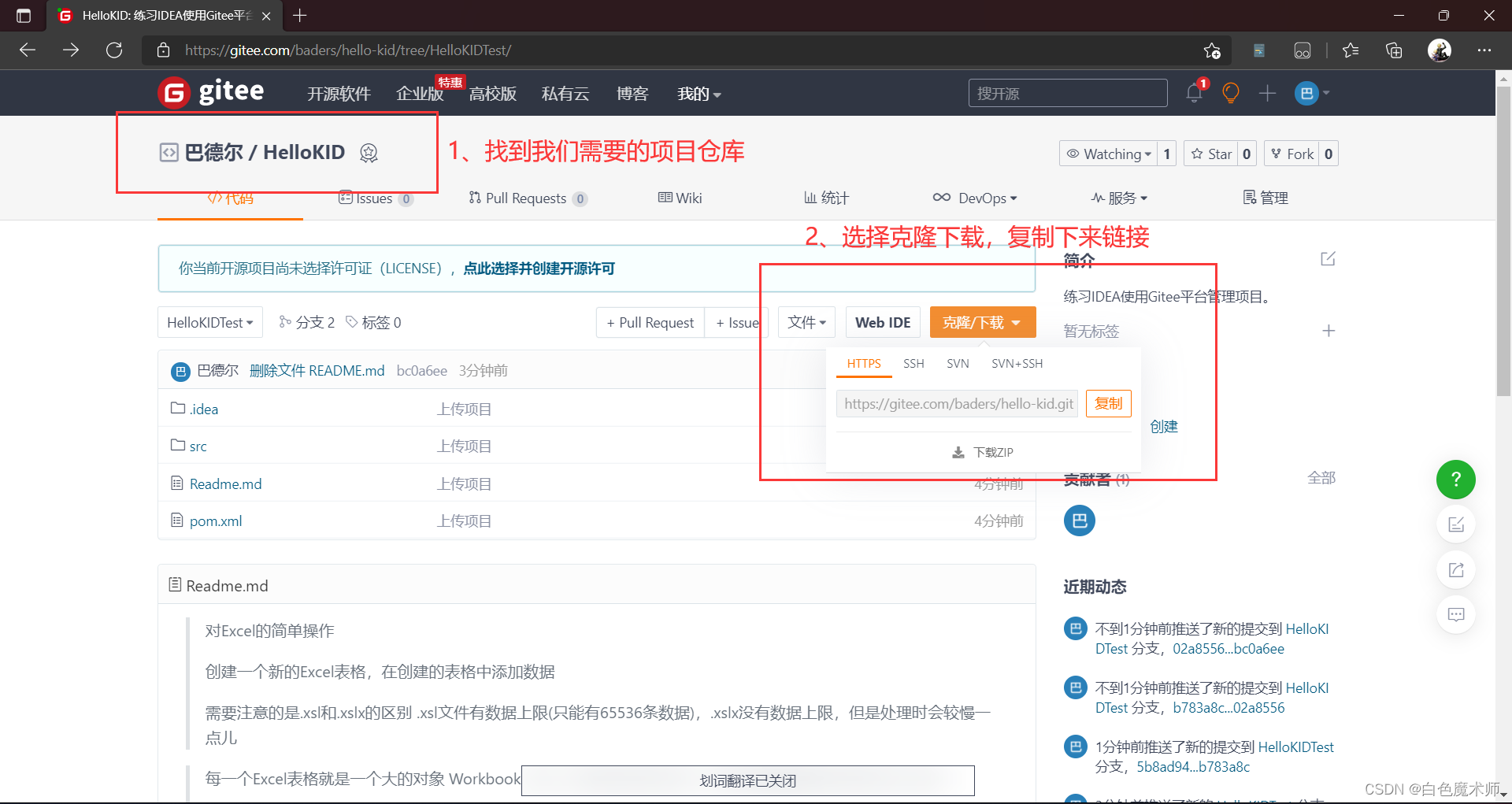The height and width of the screenshot is (804, 1512).
Task: Open the Watching dropdown
Action: coord(1109,154)
